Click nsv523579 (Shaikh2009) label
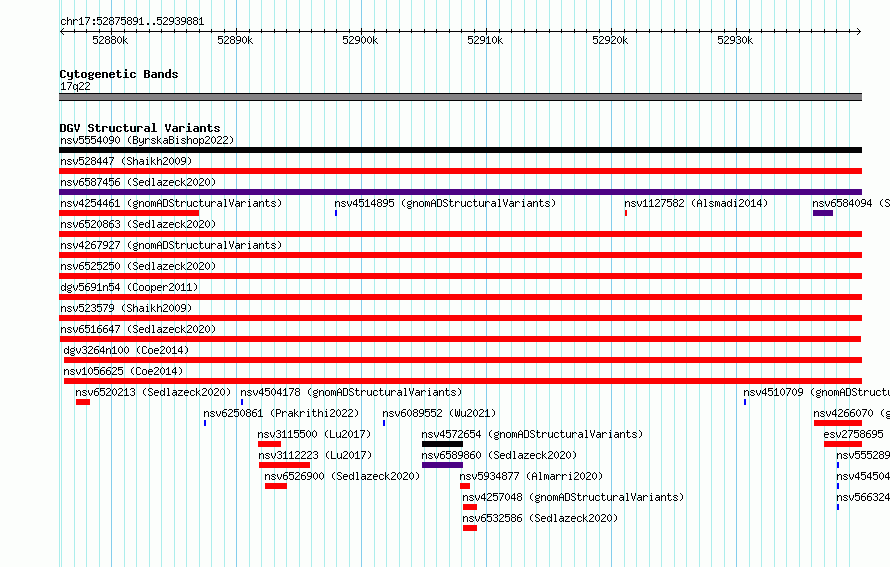The height and width of the screenshot is (567, 890). 126,308
